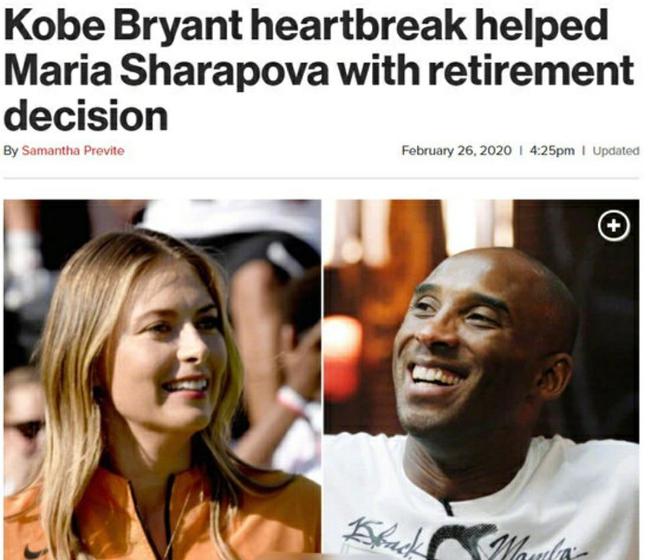Select the February 26, 2020 date text
The height and width of the screenshot is (560, 650).
click(456, 150)
